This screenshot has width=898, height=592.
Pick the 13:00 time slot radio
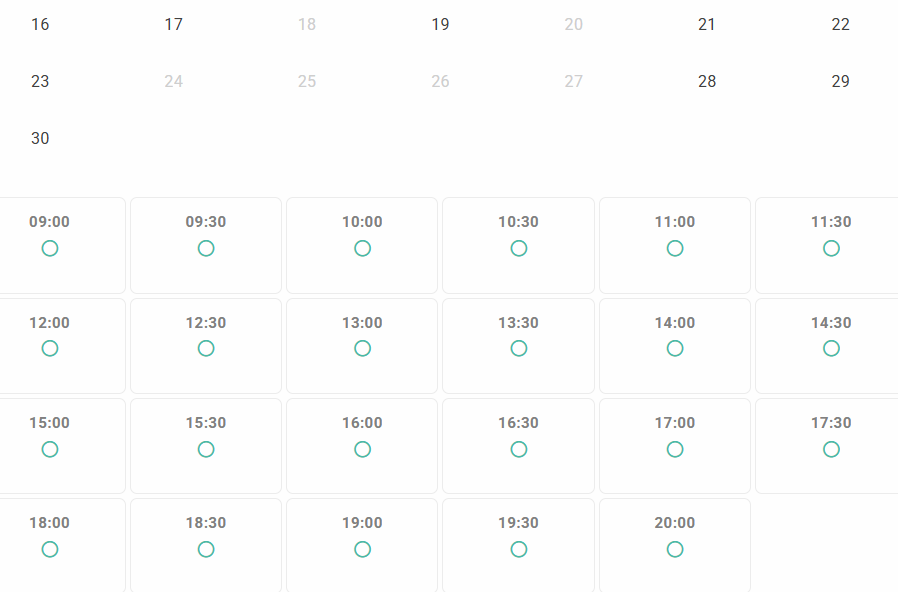(362, 348)
